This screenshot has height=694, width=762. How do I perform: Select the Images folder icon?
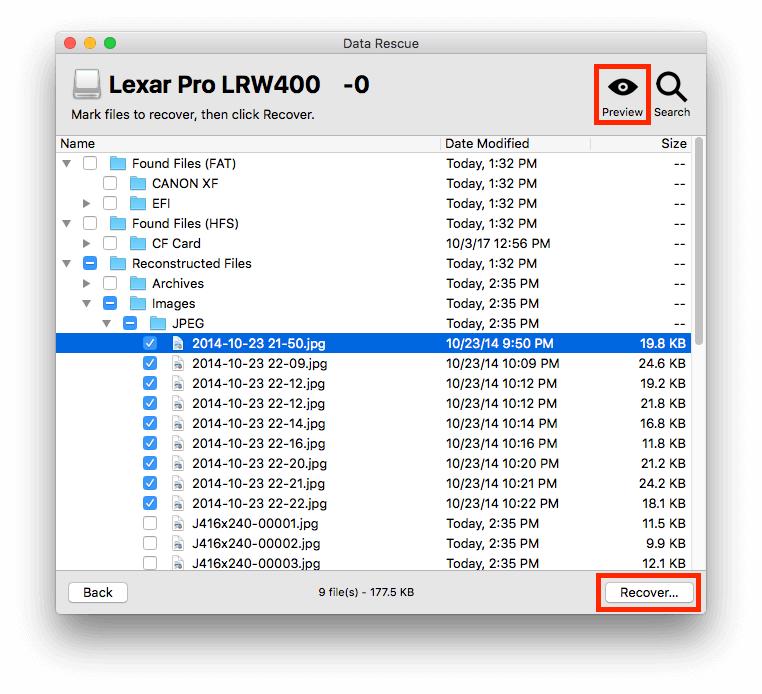(138, 303)
